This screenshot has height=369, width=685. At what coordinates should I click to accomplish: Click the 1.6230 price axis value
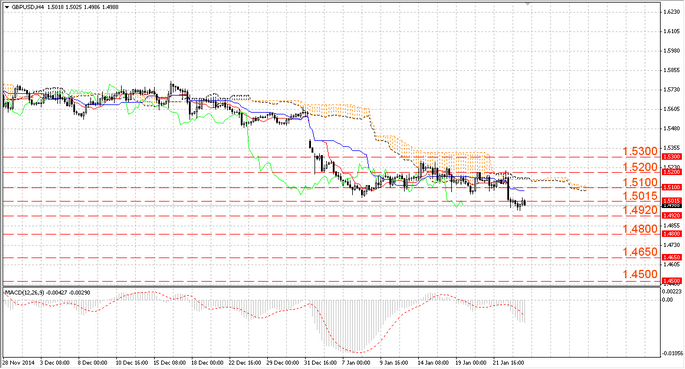tap(672, 12)
